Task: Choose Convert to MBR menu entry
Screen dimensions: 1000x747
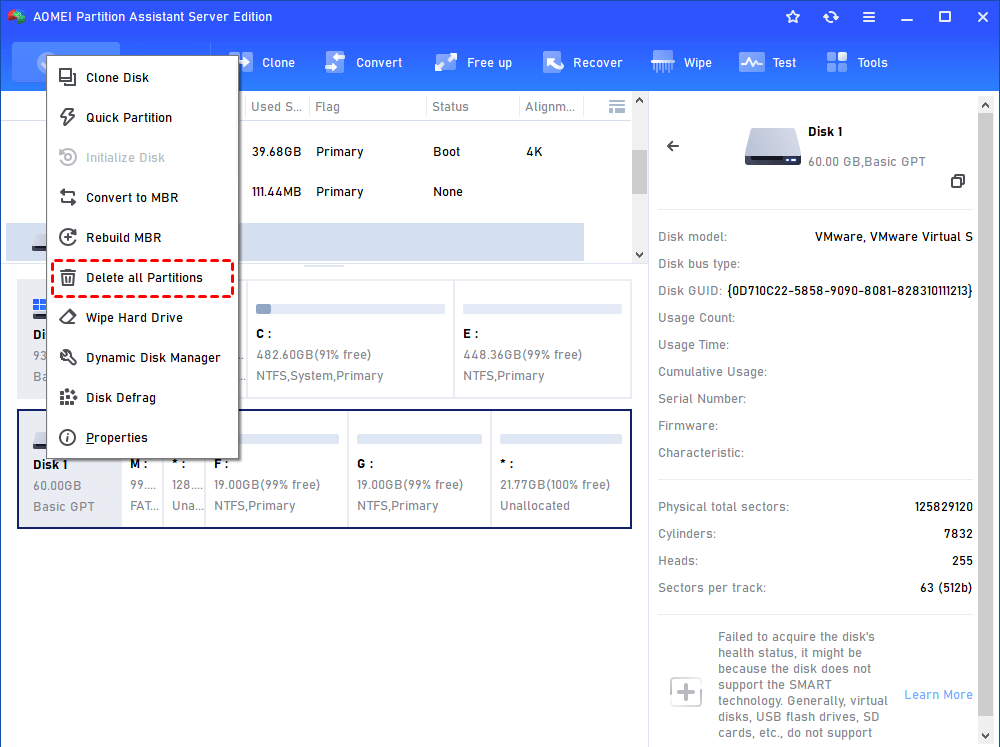Action: [x=142, y=197]
